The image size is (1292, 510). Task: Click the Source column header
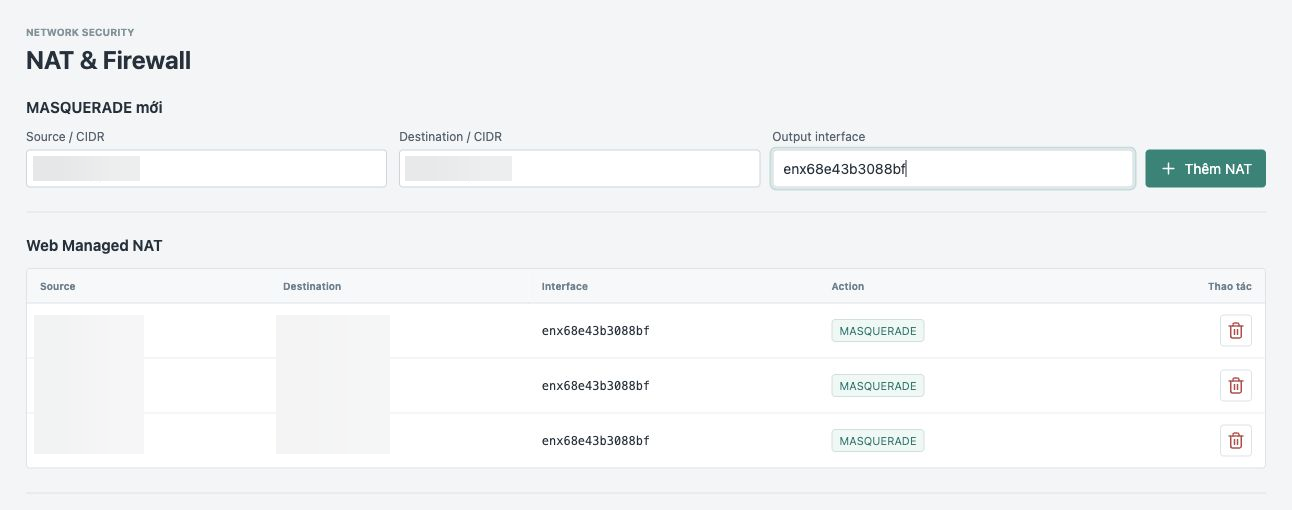[x=58, y=286]
